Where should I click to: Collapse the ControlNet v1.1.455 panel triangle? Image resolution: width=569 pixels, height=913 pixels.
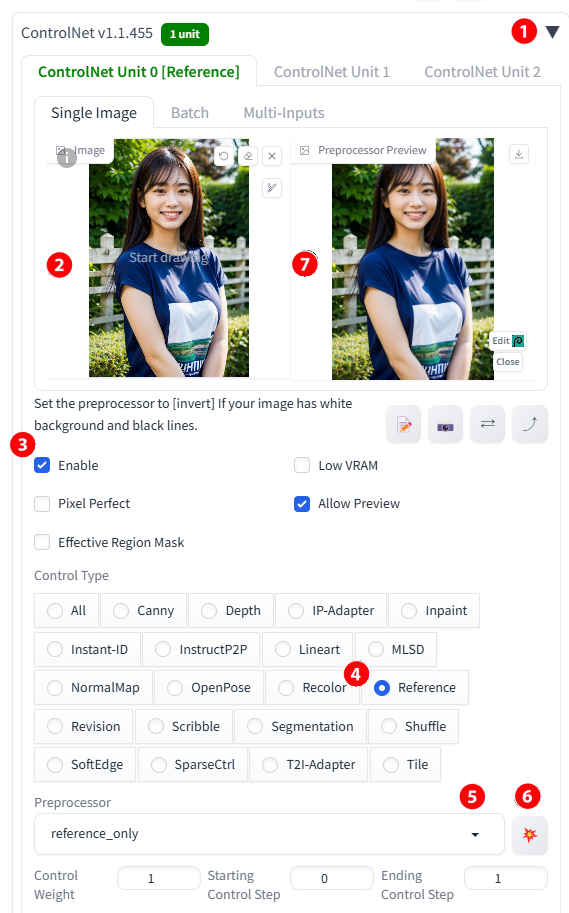[x=552, y=32]
